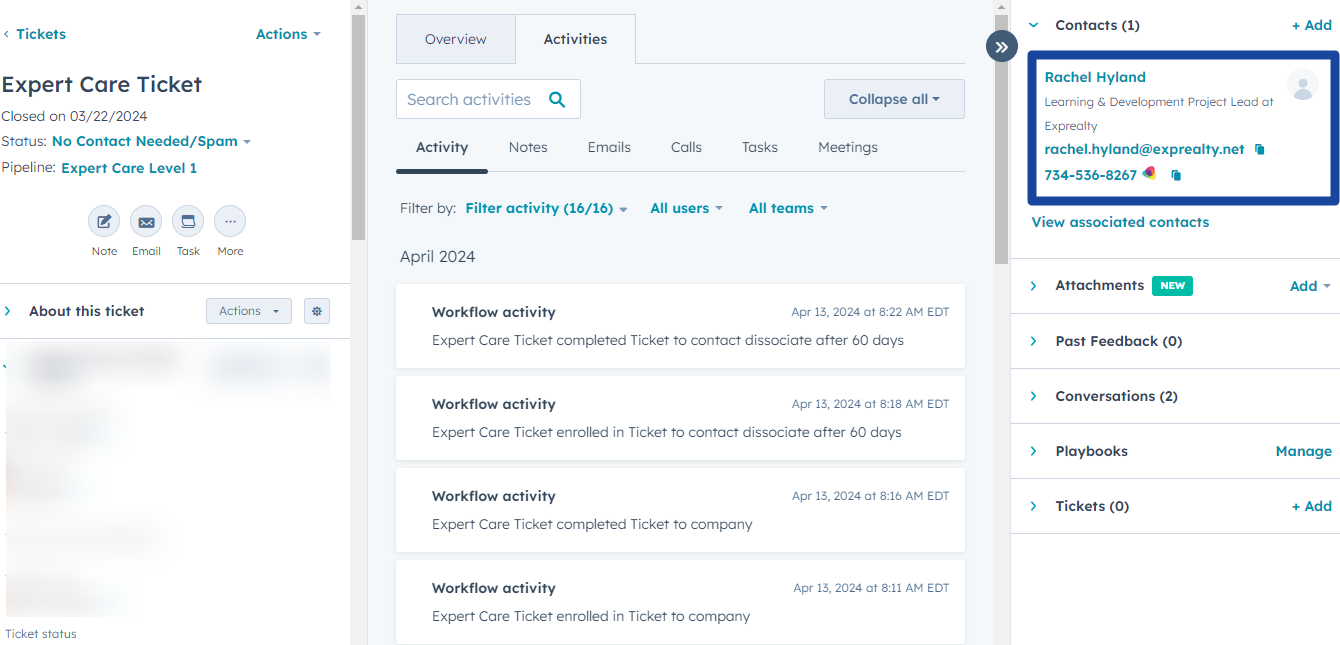Click View associated contacts link
The image size is (1340, 645).
[1120, 222]
